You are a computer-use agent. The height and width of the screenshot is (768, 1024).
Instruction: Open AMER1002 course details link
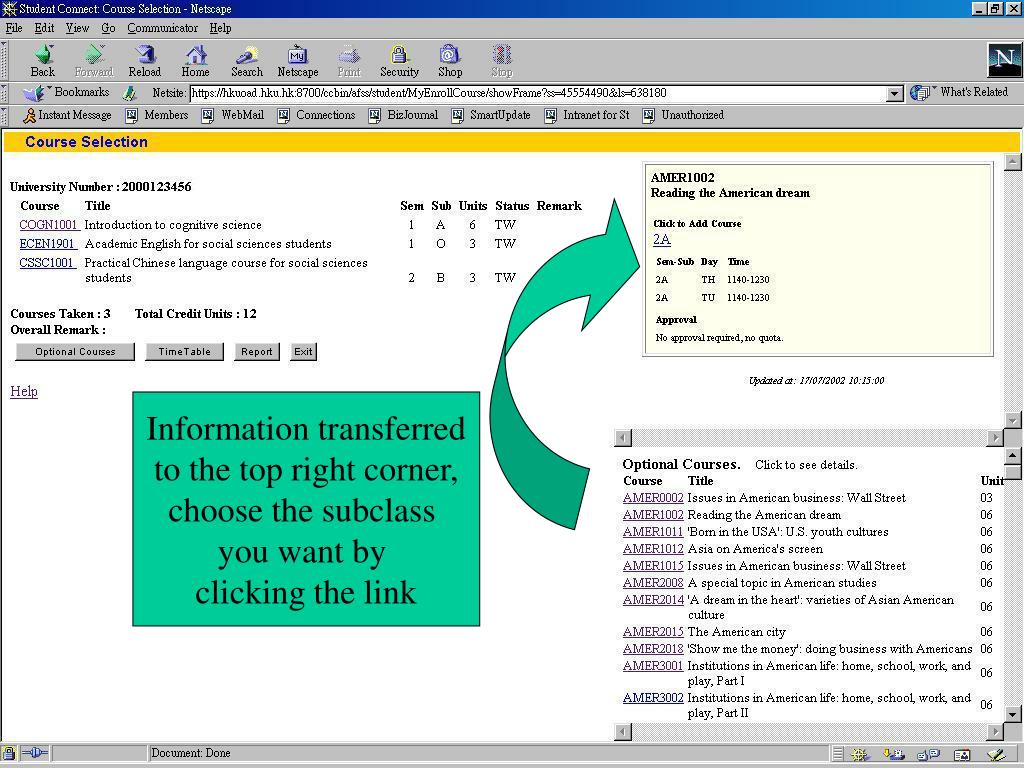click(x=653, y=515)
